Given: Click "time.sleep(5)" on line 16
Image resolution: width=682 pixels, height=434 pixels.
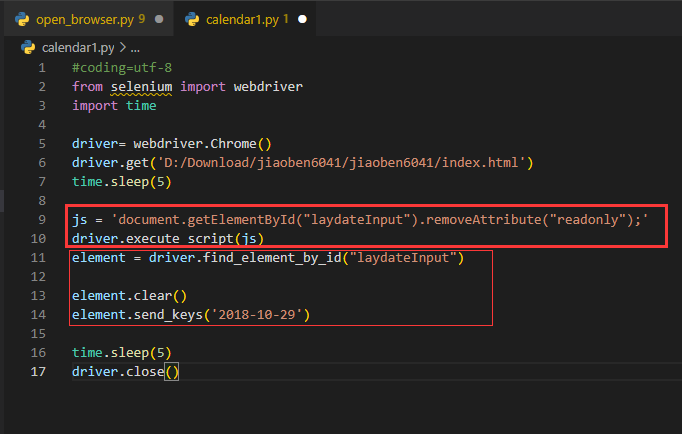Looking at the screenshot, I should (x=122, y=353).
